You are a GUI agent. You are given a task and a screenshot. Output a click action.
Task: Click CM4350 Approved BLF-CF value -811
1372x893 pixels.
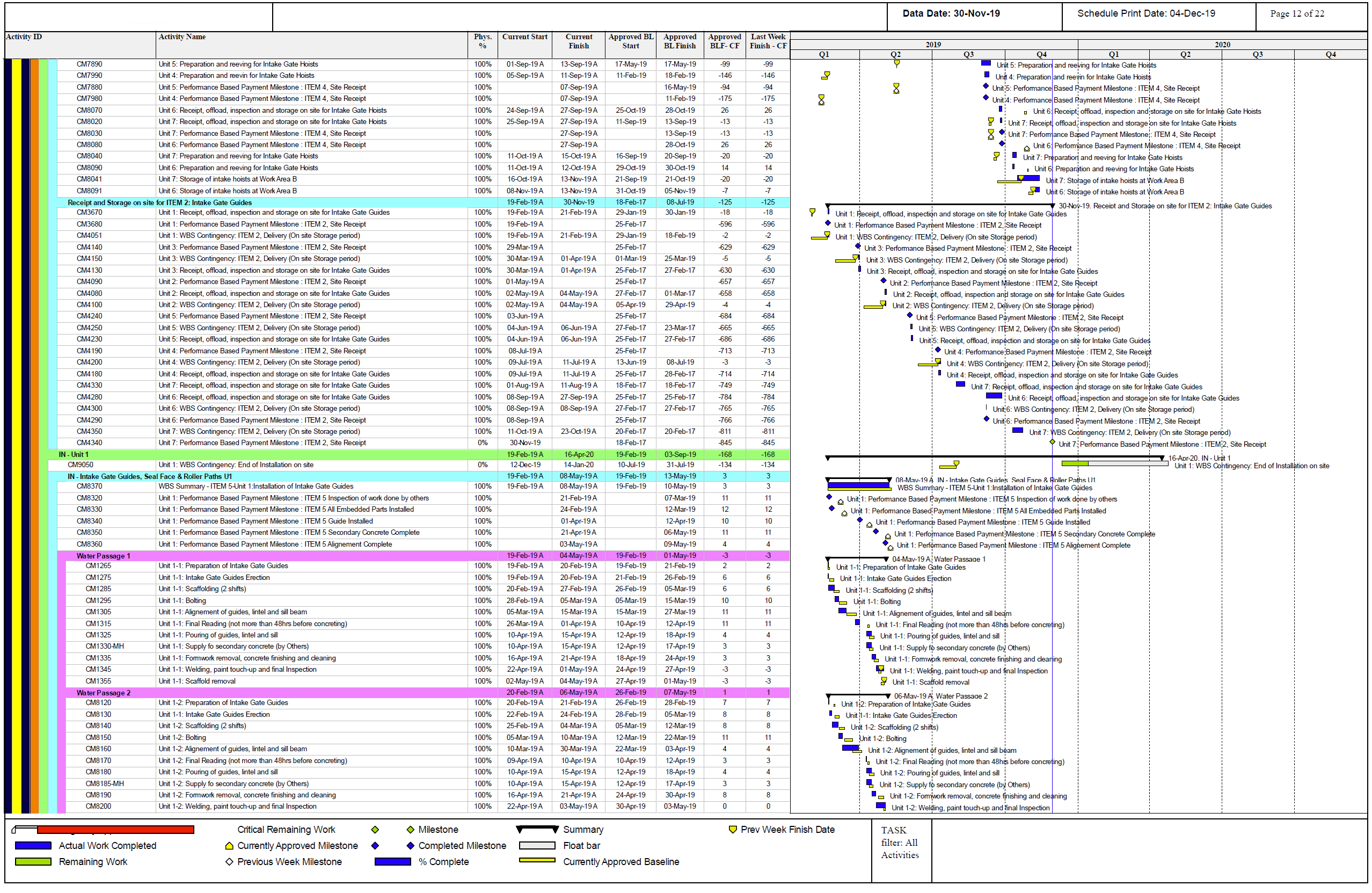(725, 432)
